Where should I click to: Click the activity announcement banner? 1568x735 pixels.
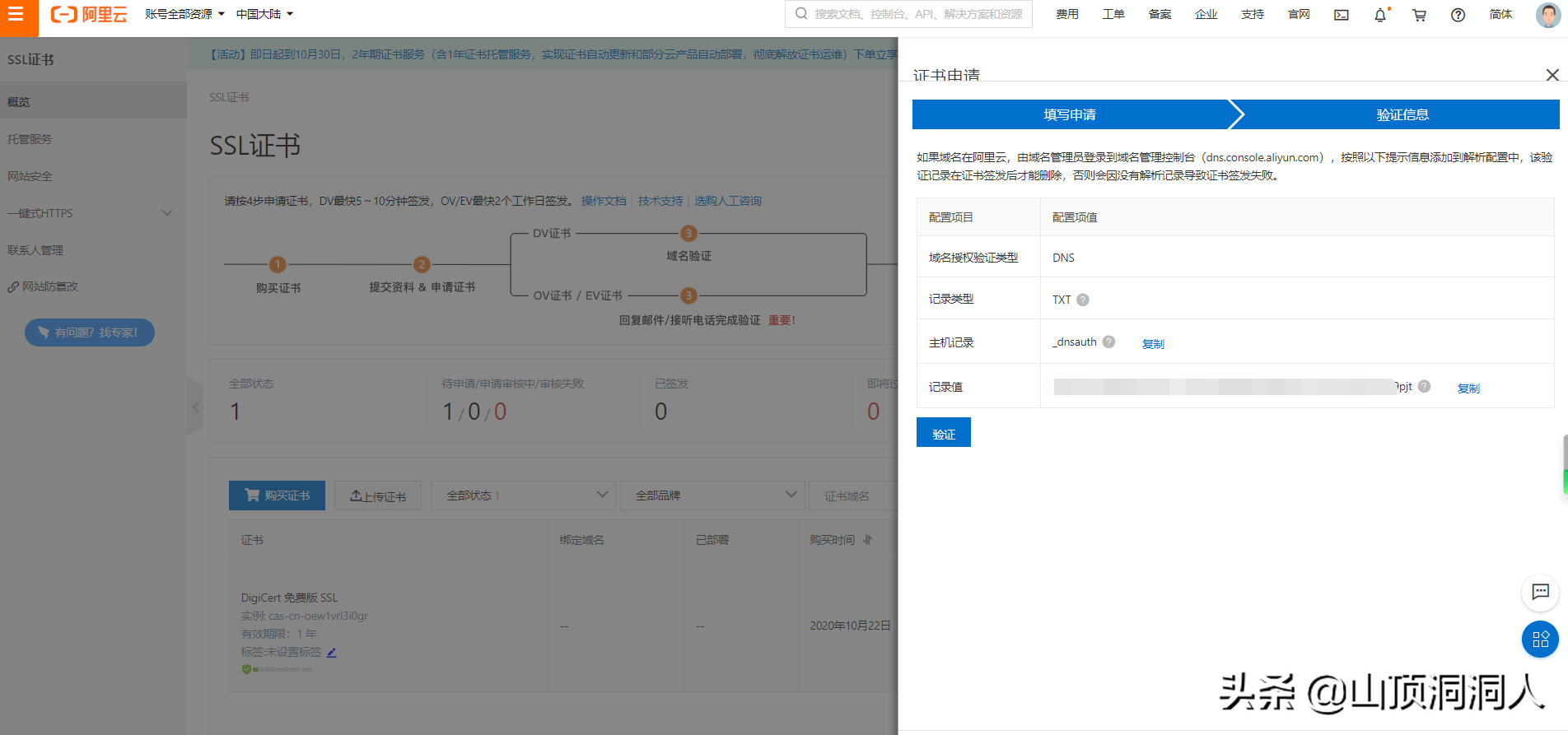click(543, 54)
